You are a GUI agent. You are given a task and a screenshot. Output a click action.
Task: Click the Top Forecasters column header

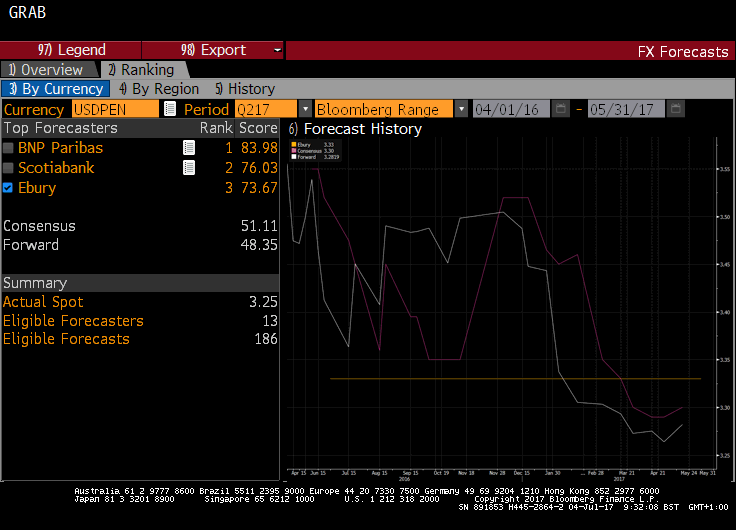tap(61, 128)
